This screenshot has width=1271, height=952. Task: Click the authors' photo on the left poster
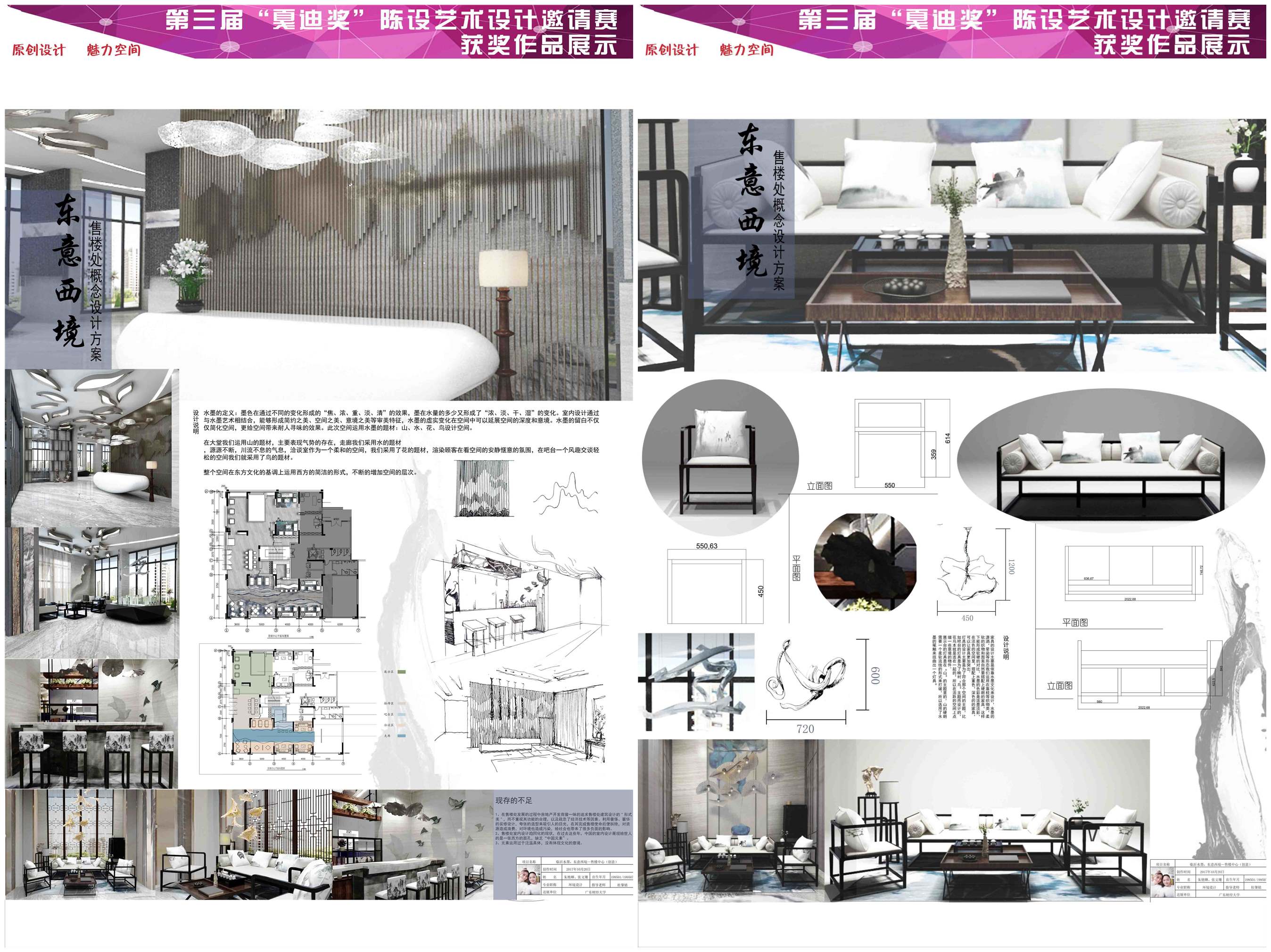(528, 881)
